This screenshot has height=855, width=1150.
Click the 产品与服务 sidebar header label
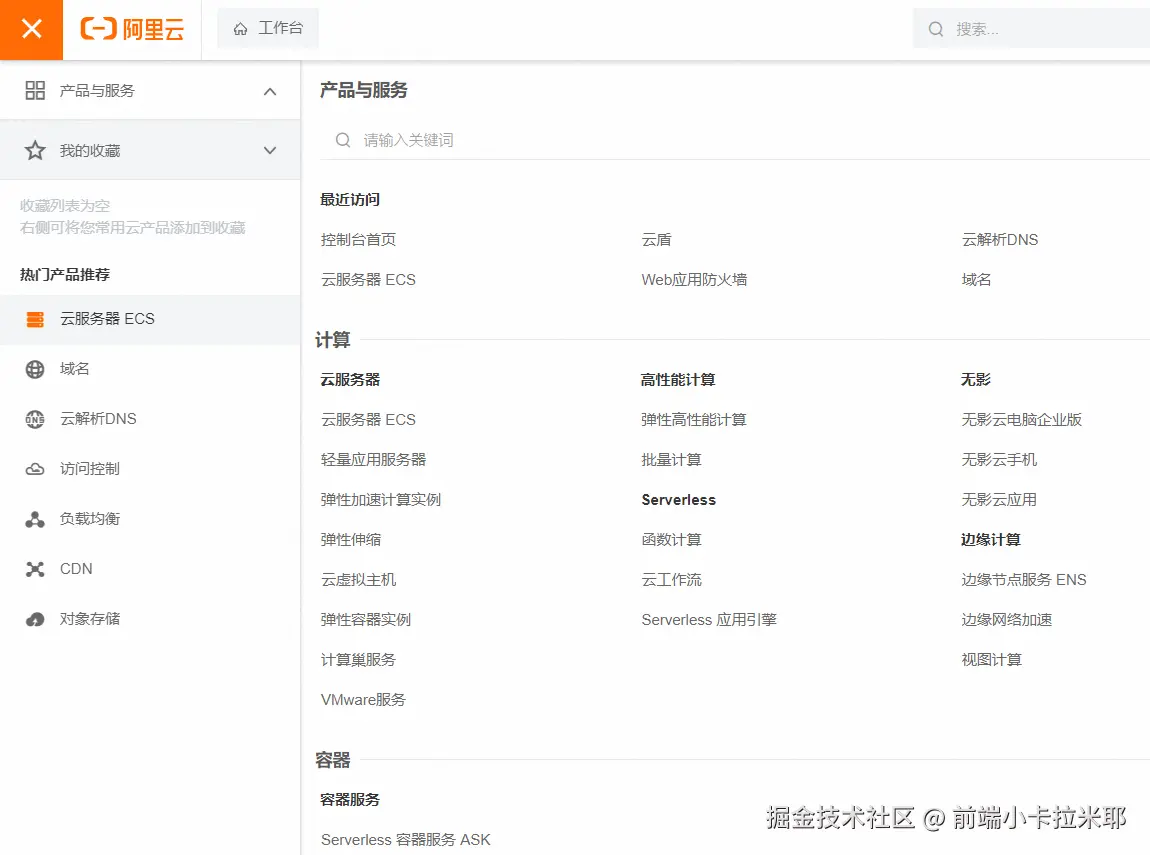click(x=98, y=90)
